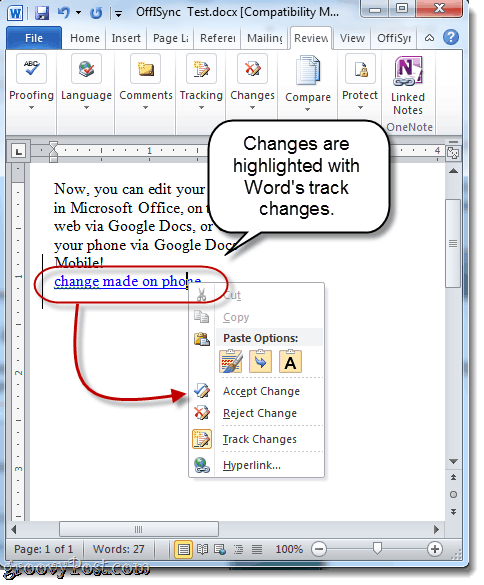Click the Accept Change pencil checkmark icon
Image resolution: width=484 pixels, height=585 pixels.
(x=202, y=391)
